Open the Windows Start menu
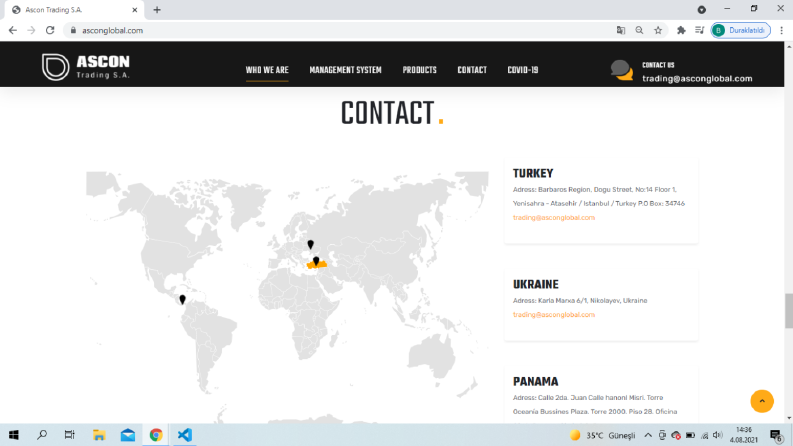The height and width of the screenshot is (446, 793). point(14,435)
